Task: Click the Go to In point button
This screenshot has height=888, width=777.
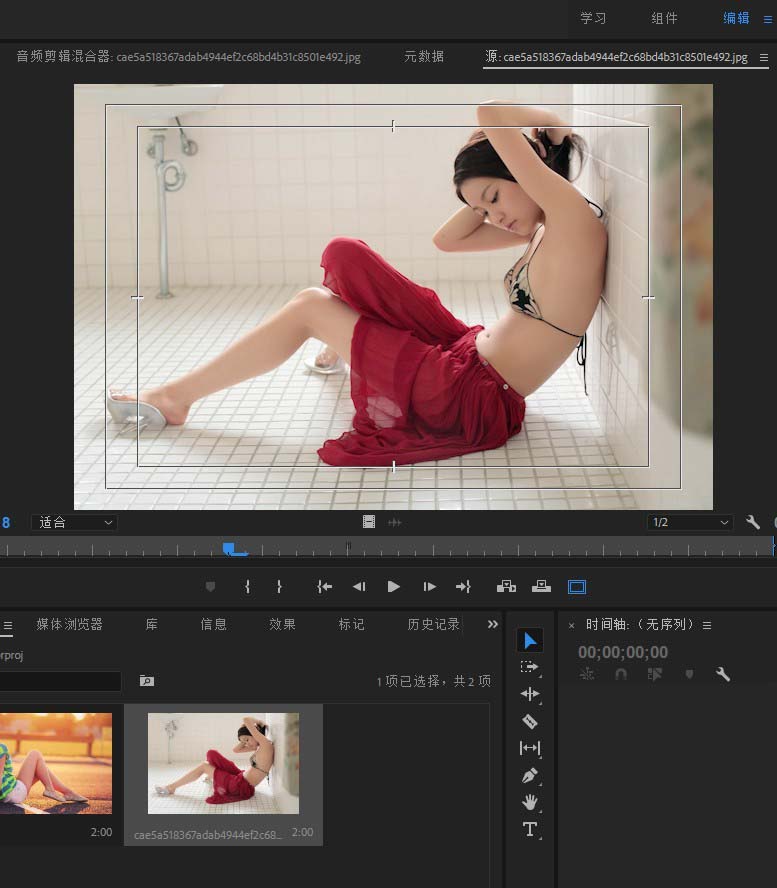Action: coord(325,587)
